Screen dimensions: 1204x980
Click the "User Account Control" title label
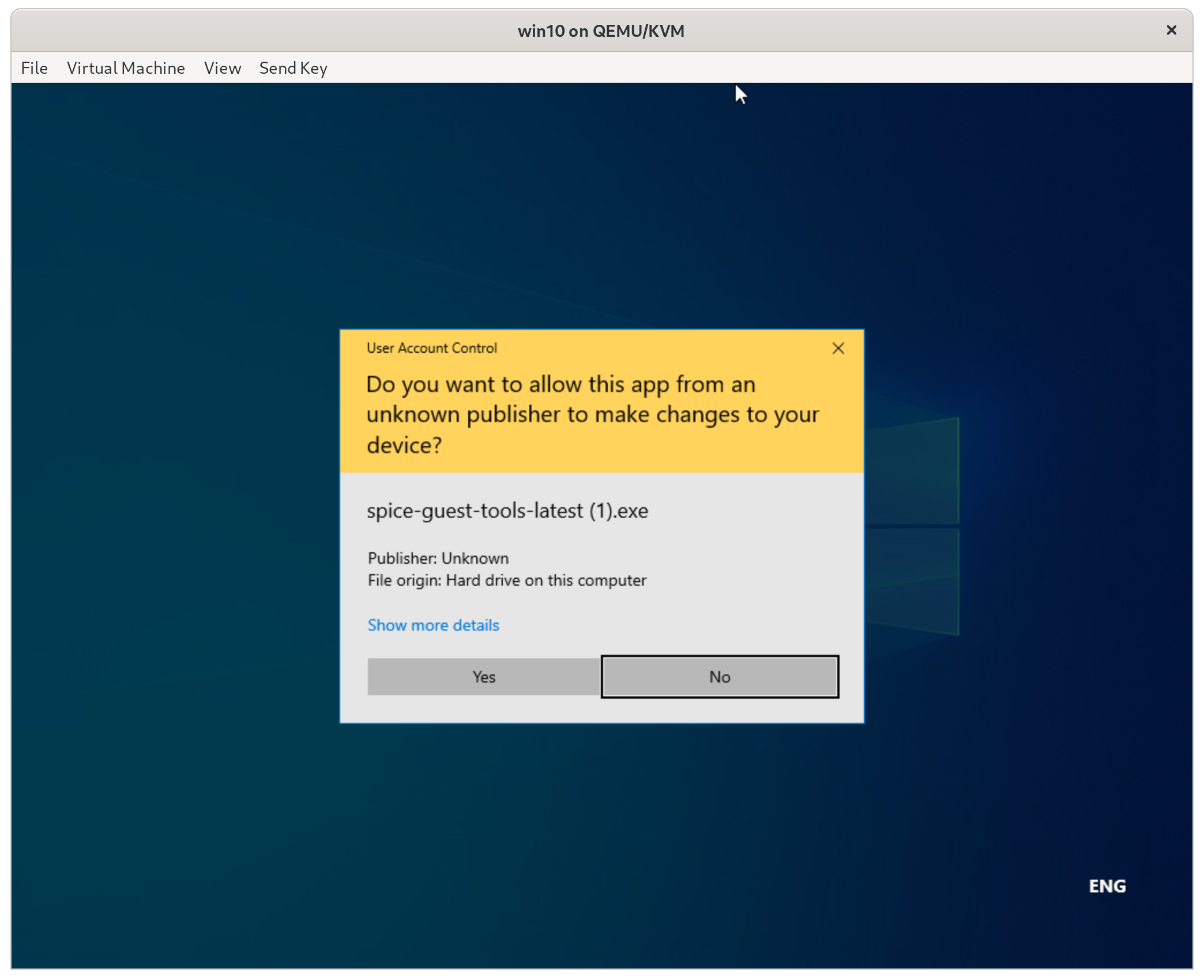tap(431, 348)
